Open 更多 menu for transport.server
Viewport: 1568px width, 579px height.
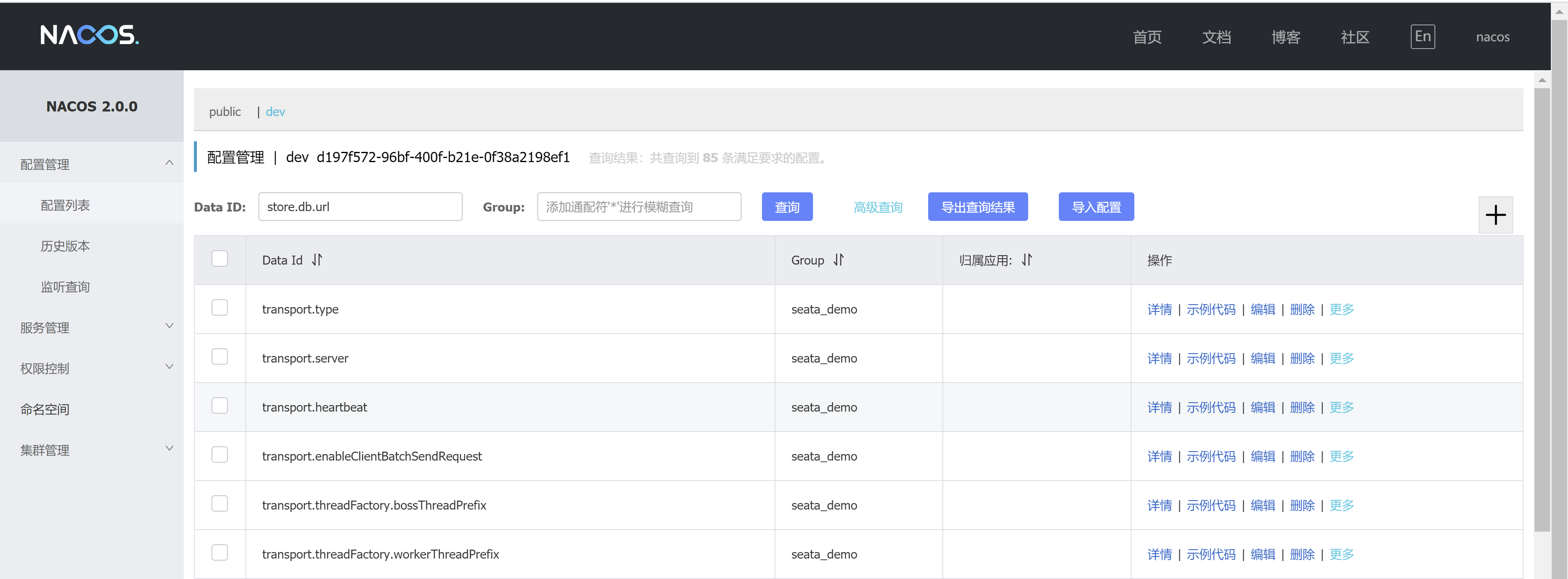pyautogui.click(x=1341, y=358)
